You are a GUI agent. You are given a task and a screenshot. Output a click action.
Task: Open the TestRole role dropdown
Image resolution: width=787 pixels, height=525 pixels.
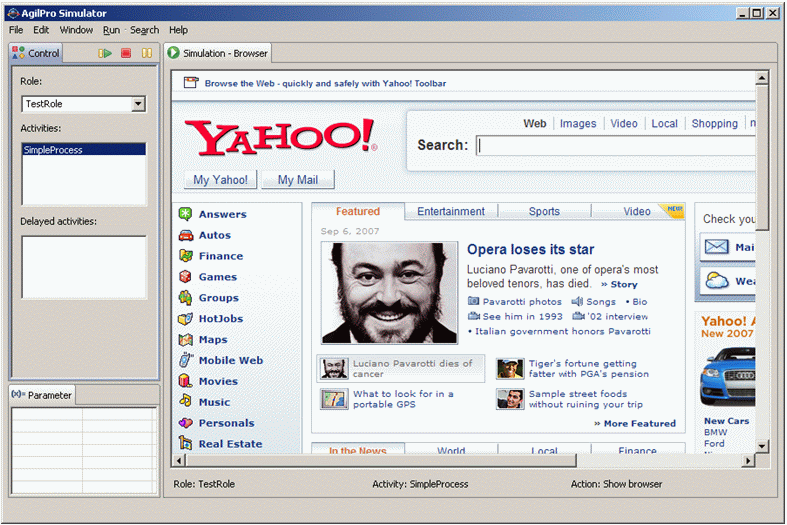138,104
